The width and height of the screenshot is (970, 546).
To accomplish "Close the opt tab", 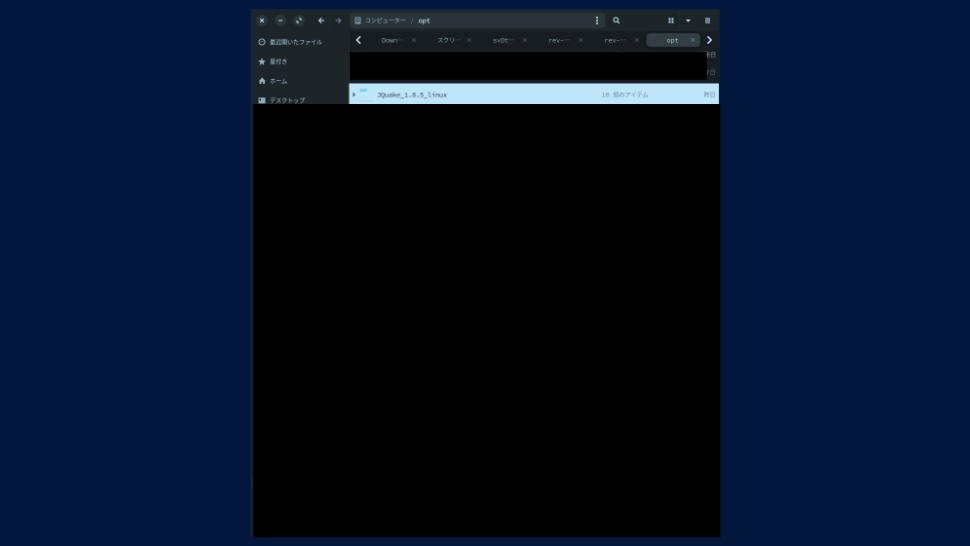I will coord(693,40).
